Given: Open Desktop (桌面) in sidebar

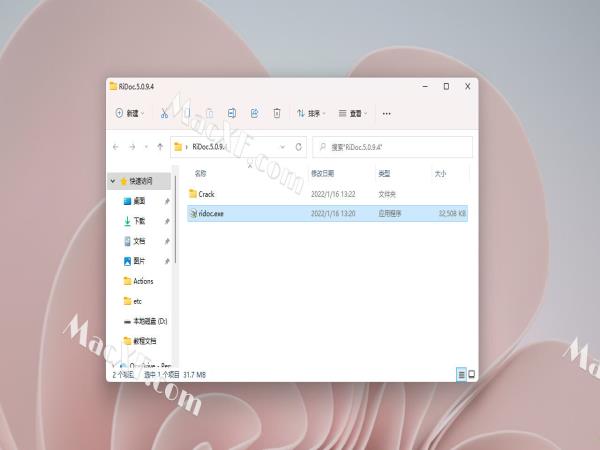Looking at the screenshot, I should (139, 201).
